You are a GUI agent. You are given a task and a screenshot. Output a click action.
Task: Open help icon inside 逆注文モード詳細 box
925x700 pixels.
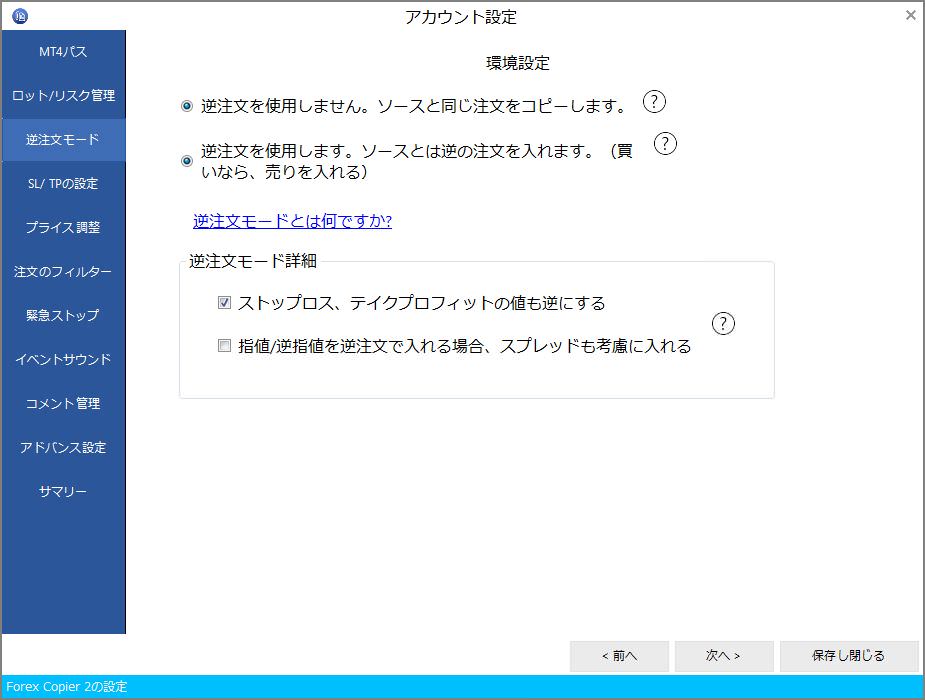[723, 323]
